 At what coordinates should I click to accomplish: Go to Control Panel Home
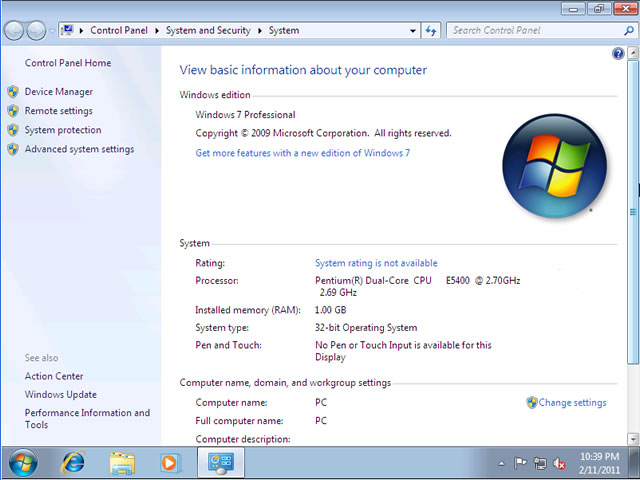tap(68, 63)
